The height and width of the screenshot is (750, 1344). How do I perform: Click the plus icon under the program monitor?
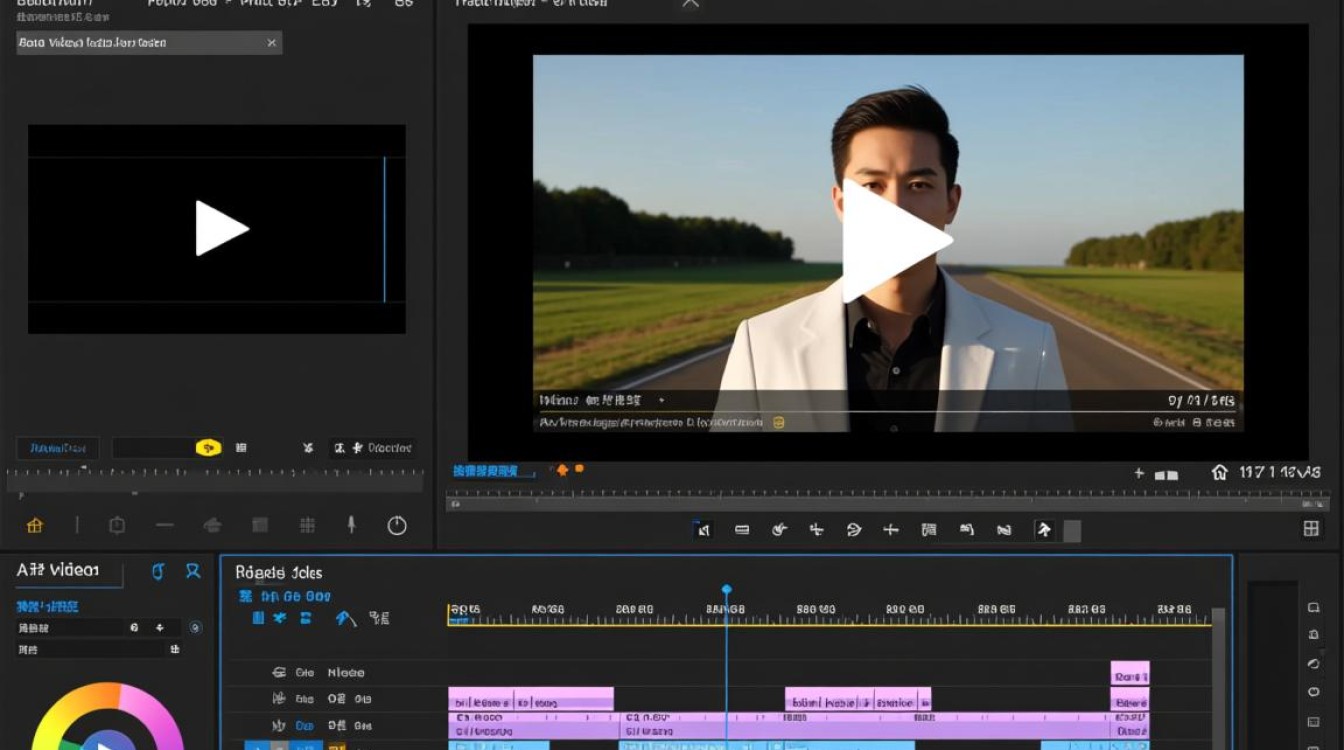pos(1139,473)
